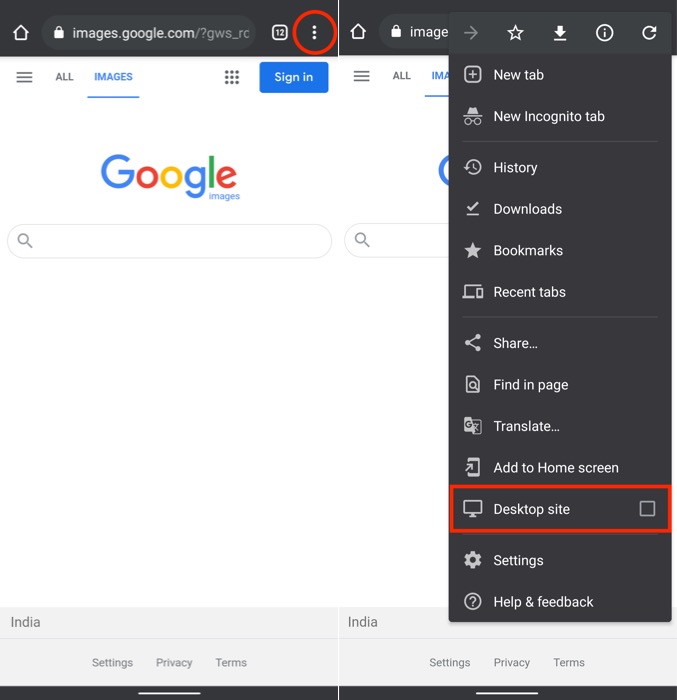677x700 pixels.
Task: Select Share… in the menu
Action: [560, 343]
